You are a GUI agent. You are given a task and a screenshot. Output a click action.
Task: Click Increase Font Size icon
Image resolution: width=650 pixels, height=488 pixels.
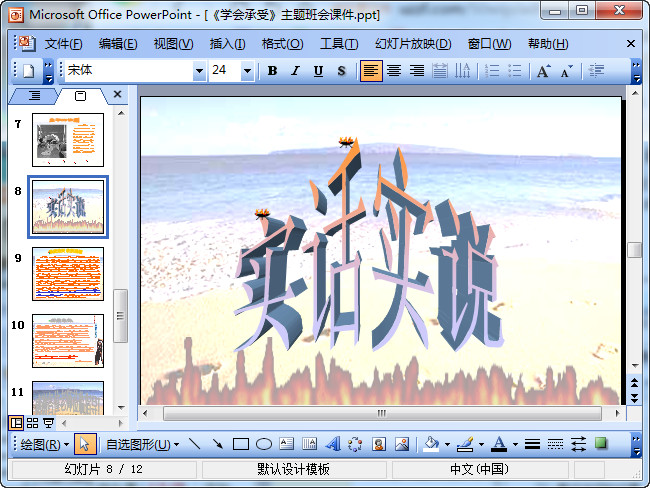(543, 71)
